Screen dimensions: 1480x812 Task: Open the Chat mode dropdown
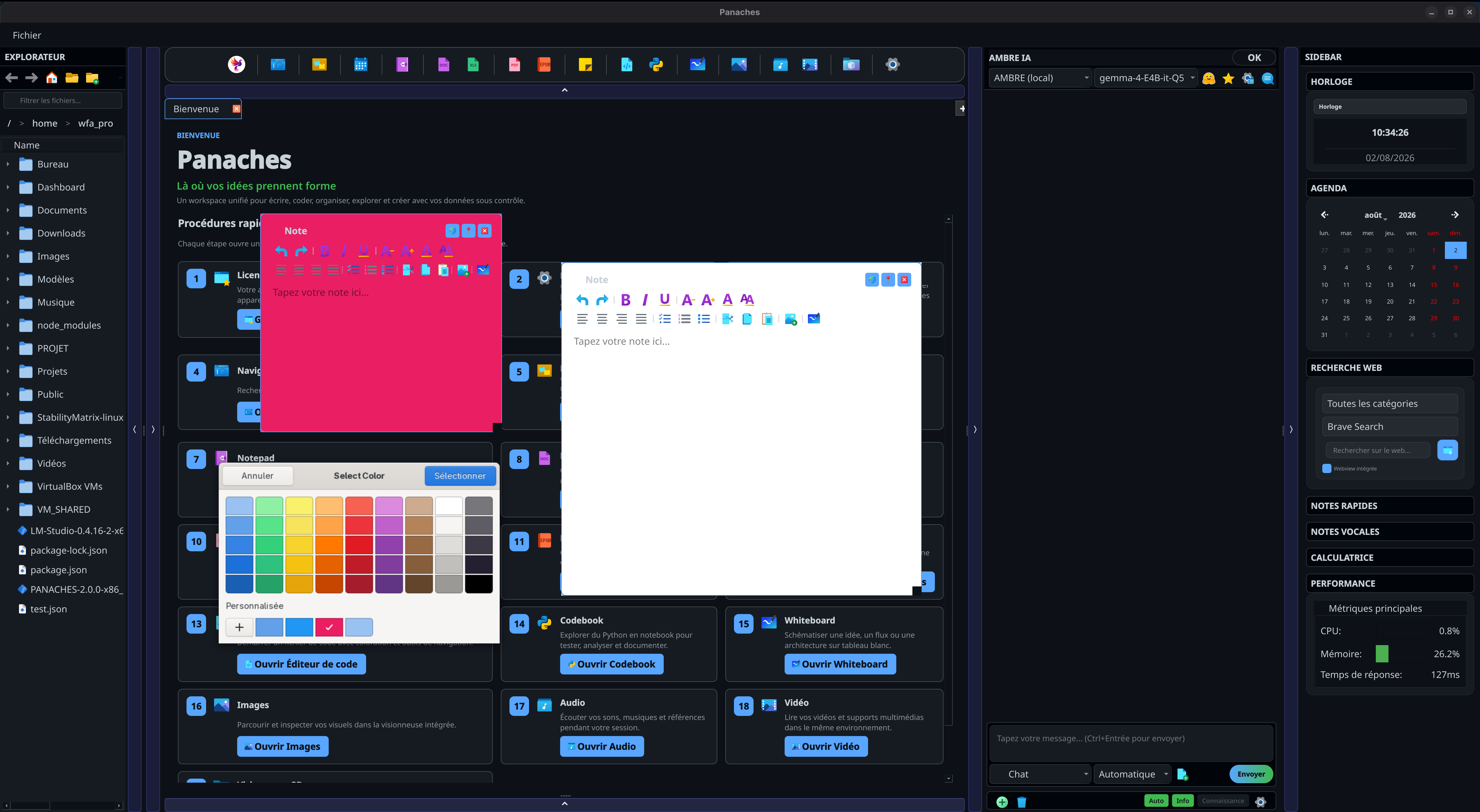click(1040, 774)
